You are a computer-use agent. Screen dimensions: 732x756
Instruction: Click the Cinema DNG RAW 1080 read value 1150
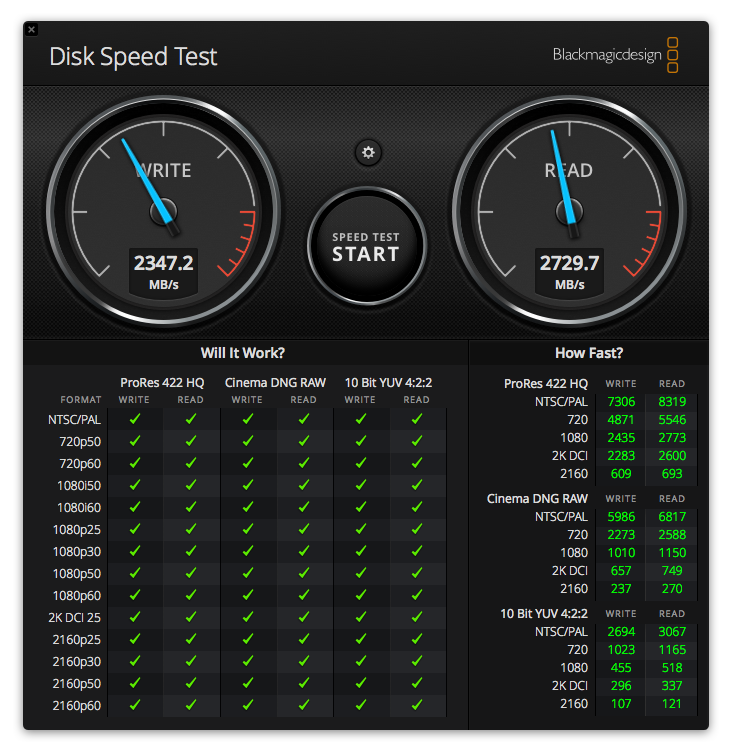click(x=672, y=553)
